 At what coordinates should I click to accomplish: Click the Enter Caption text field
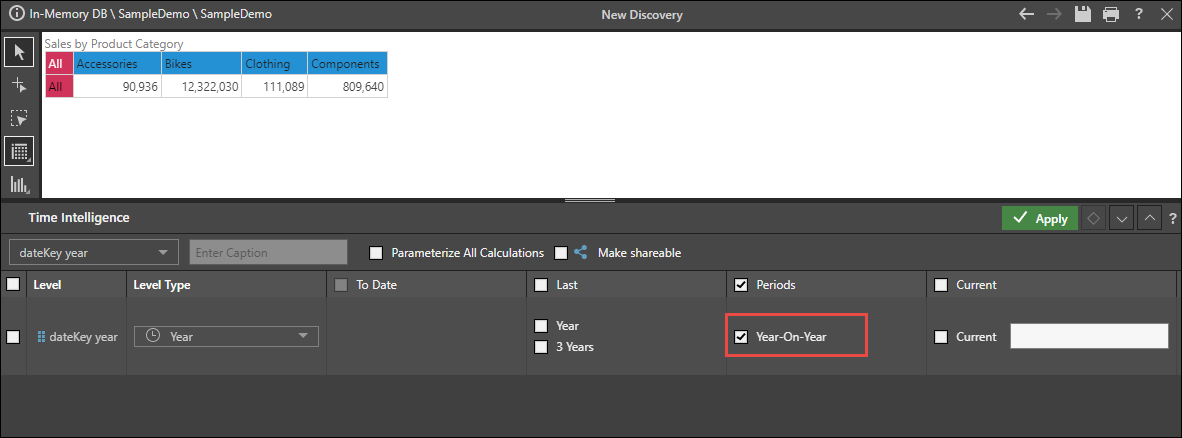[268, 253]
